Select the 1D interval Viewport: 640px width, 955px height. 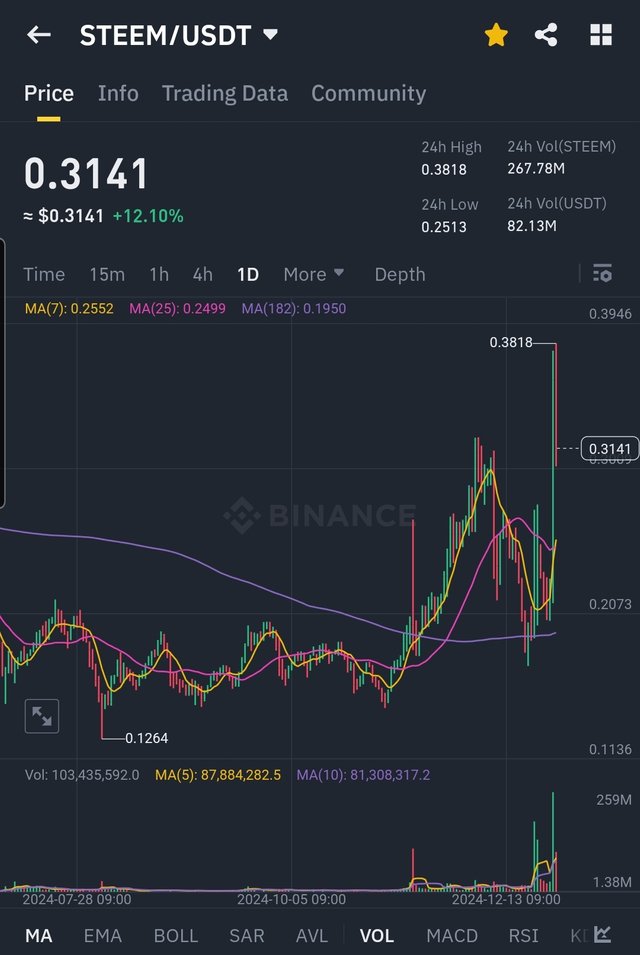click(248, 274)
